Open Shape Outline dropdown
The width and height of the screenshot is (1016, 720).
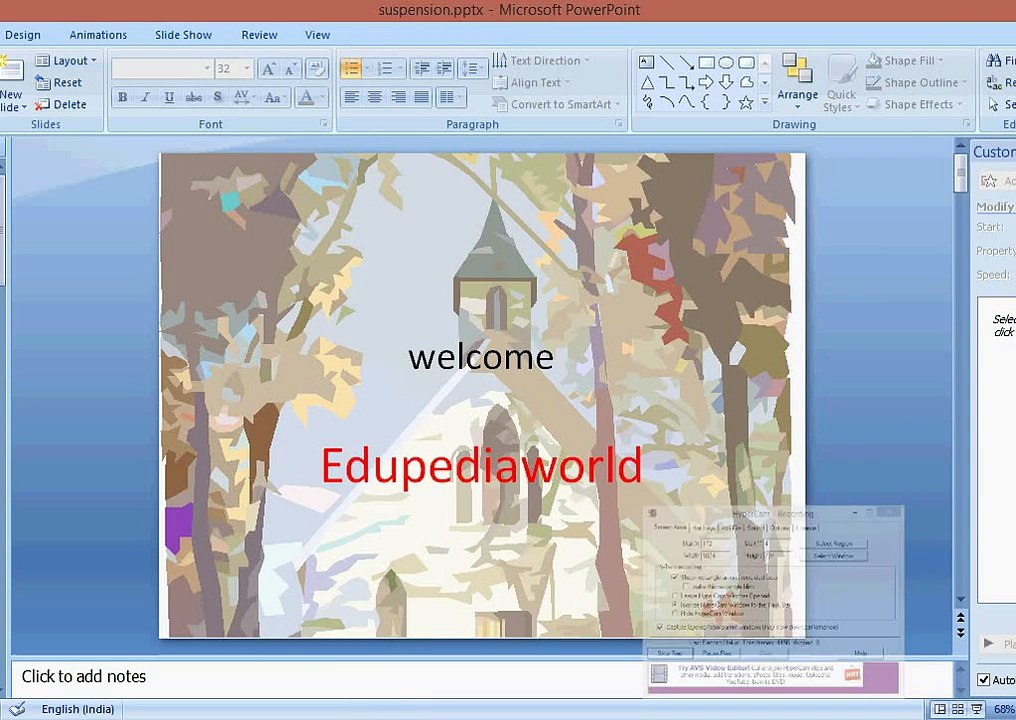(x=916, y=82)
